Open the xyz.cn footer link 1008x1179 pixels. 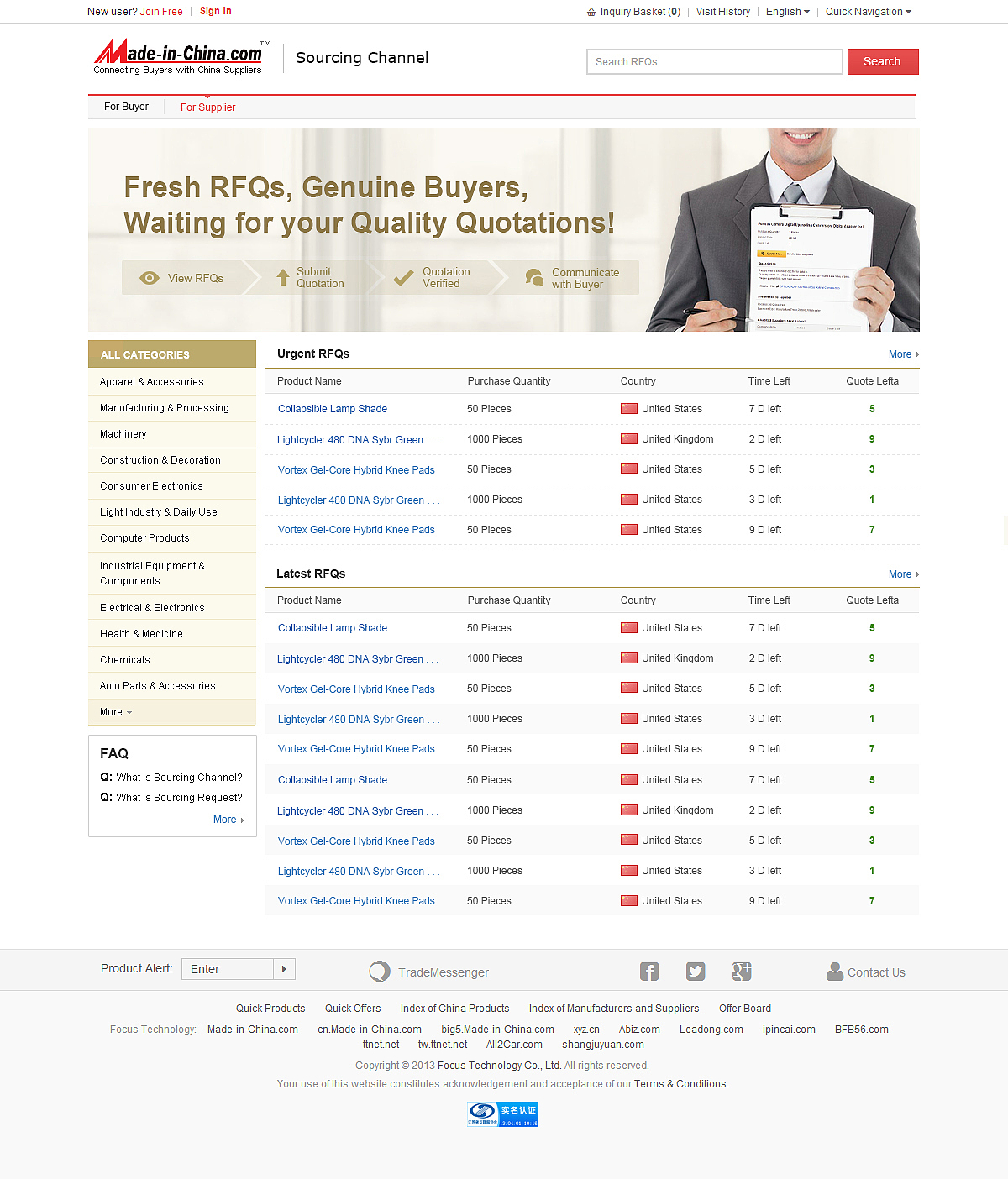pos(586,1030)
